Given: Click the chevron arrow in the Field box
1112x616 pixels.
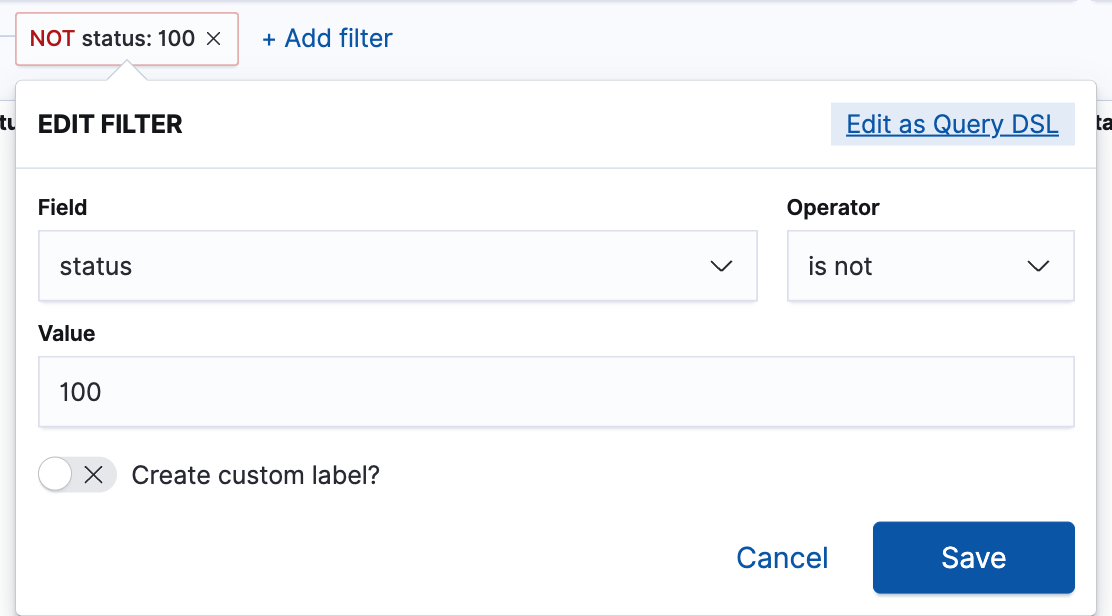Looking at the screenshot, I should coord(721,267).
